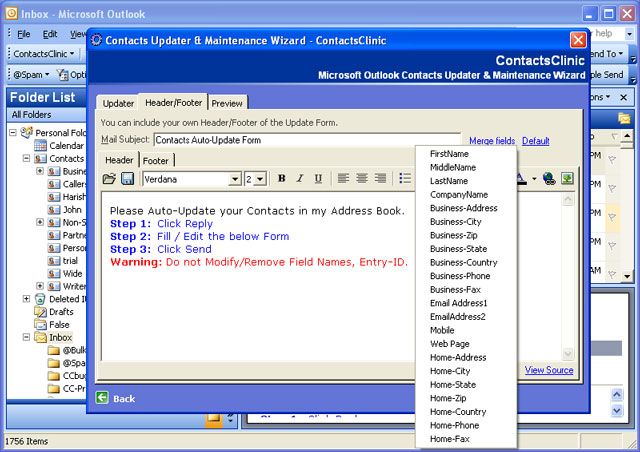Choose Home-Country merge field
Screen dimensions: 640x452
point(458,412)
